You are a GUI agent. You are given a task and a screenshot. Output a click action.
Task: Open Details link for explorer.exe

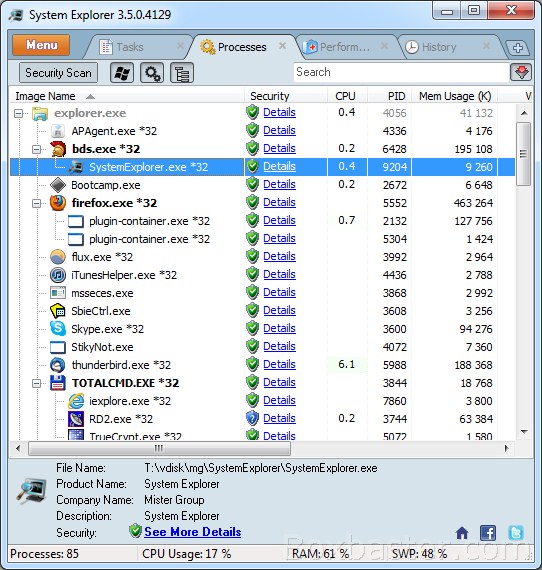[x=279, y=112]
